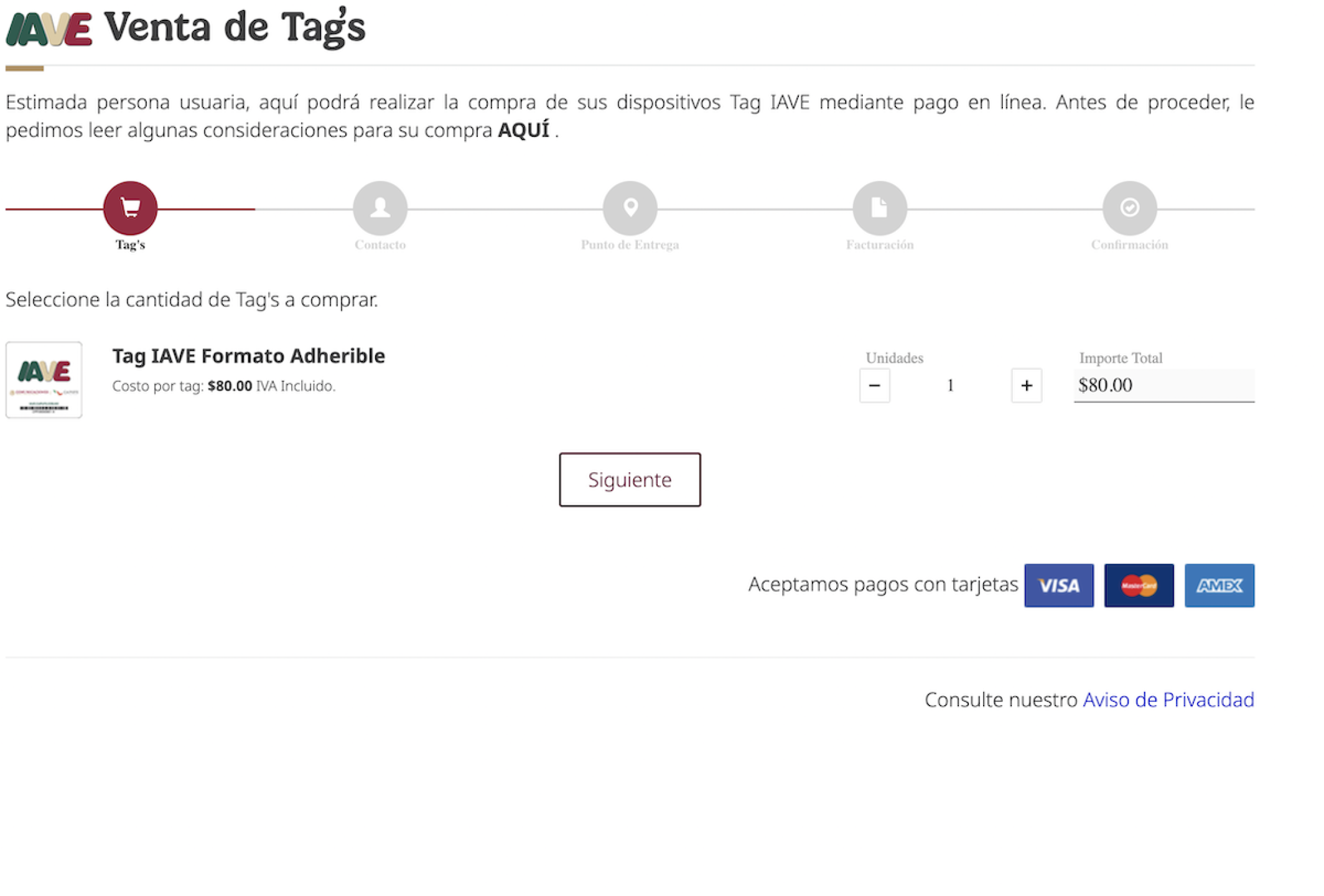Screen dimensions: 1324x896
Task: Click the Contacto step label
Action: click(x=380, y=245)
